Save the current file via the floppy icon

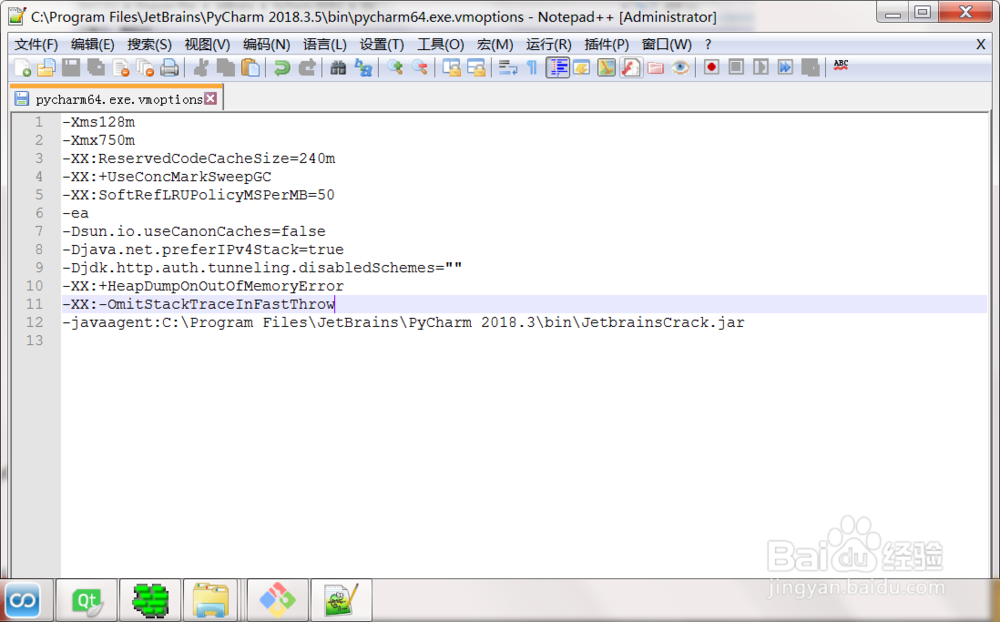pyautogui.click(x=71, y=67)
